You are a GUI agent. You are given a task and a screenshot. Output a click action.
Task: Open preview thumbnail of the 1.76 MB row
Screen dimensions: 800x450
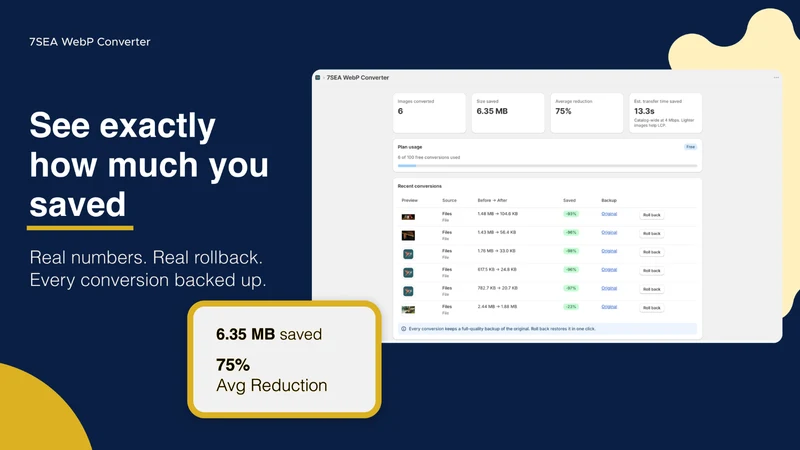pyautogui.click(x=408, y=254)
